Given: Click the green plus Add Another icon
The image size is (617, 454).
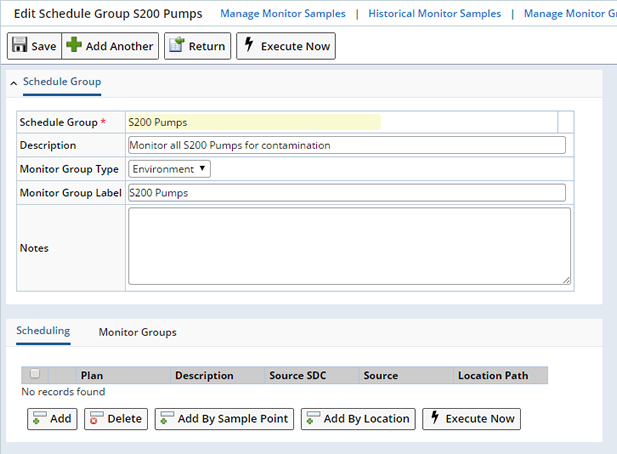Looking at the screenshot, I should point(74,45).
